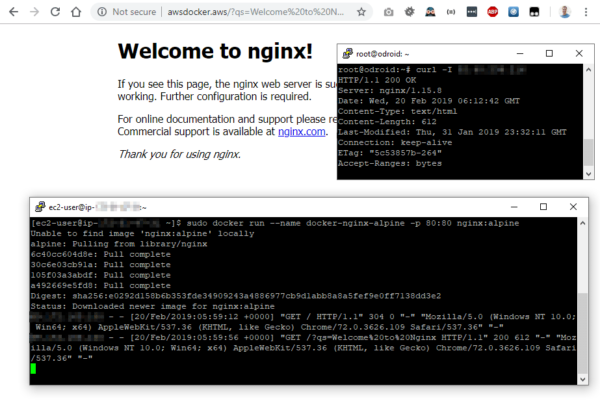600x403 pixels.
Task: Click PuTTY icon in ec2-user window title
Action: (x=40, y=207)
